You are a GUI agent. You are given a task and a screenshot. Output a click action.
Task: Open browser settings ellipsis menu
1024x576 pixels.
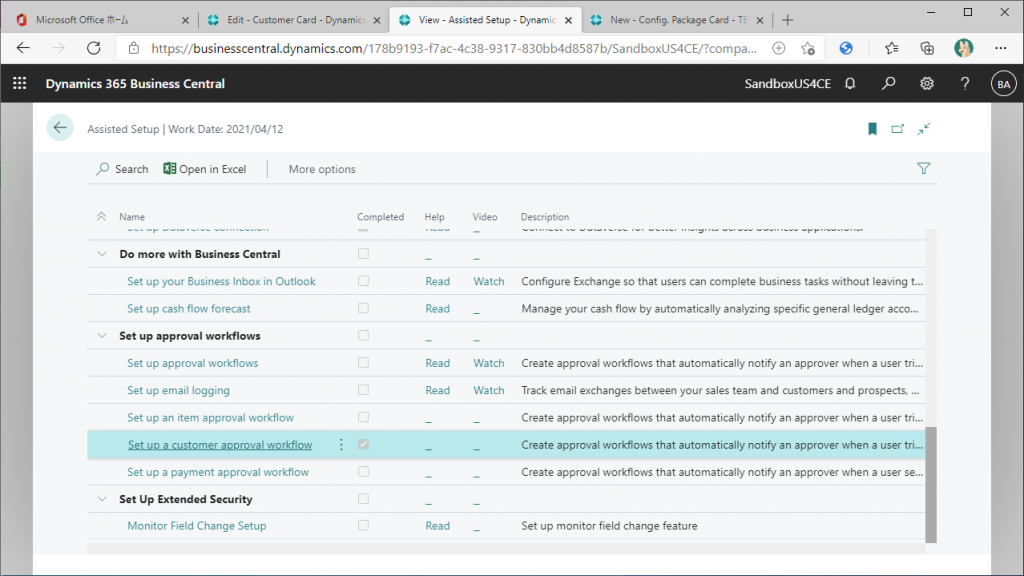pyautogui.click(x=1000, y=48)
